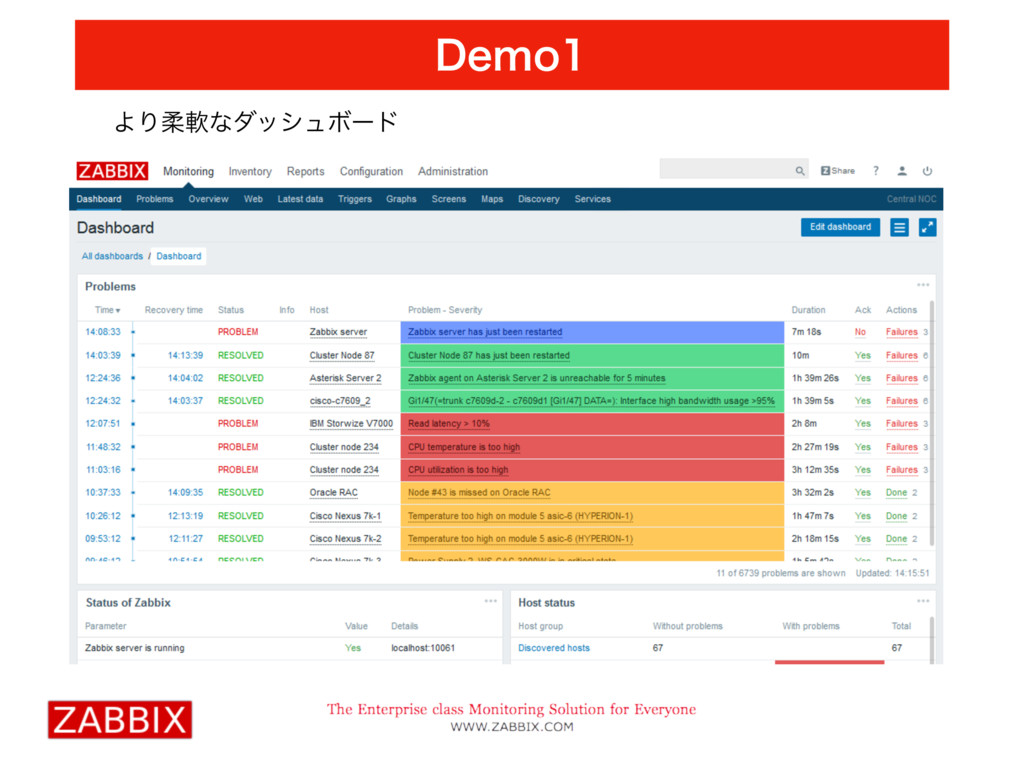Image resolution: width=1024 pixels, height=768 pixels.
Task: Open the dashboard actions list icon
Action: 899,227
